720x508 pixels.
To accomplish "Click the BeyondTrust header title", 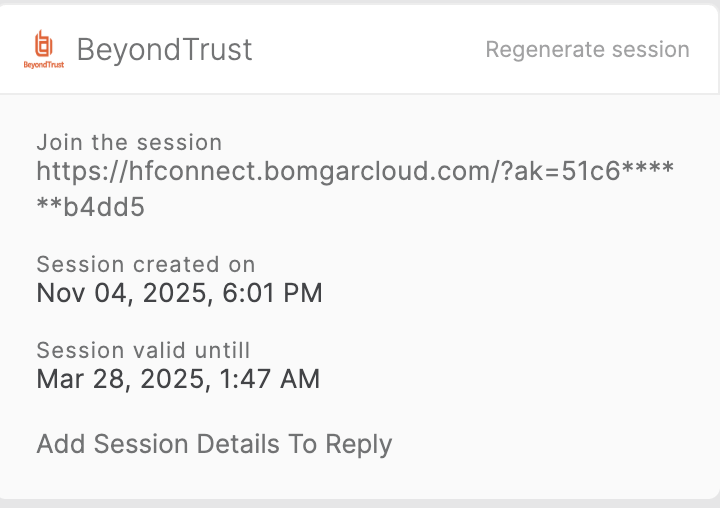I will [x=164, y=49].
